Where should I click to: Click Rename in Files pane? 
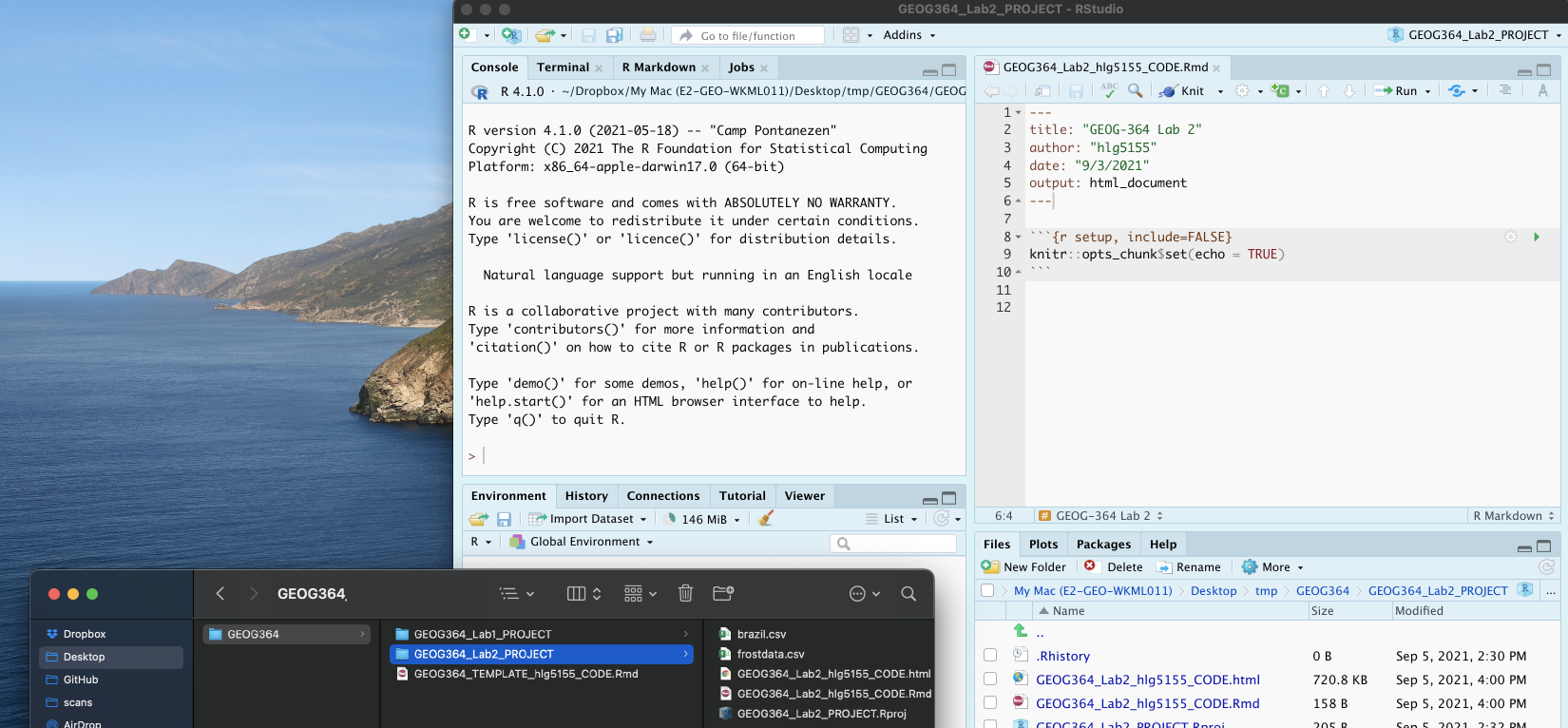pyautogui.click(x=1189, y=566)
